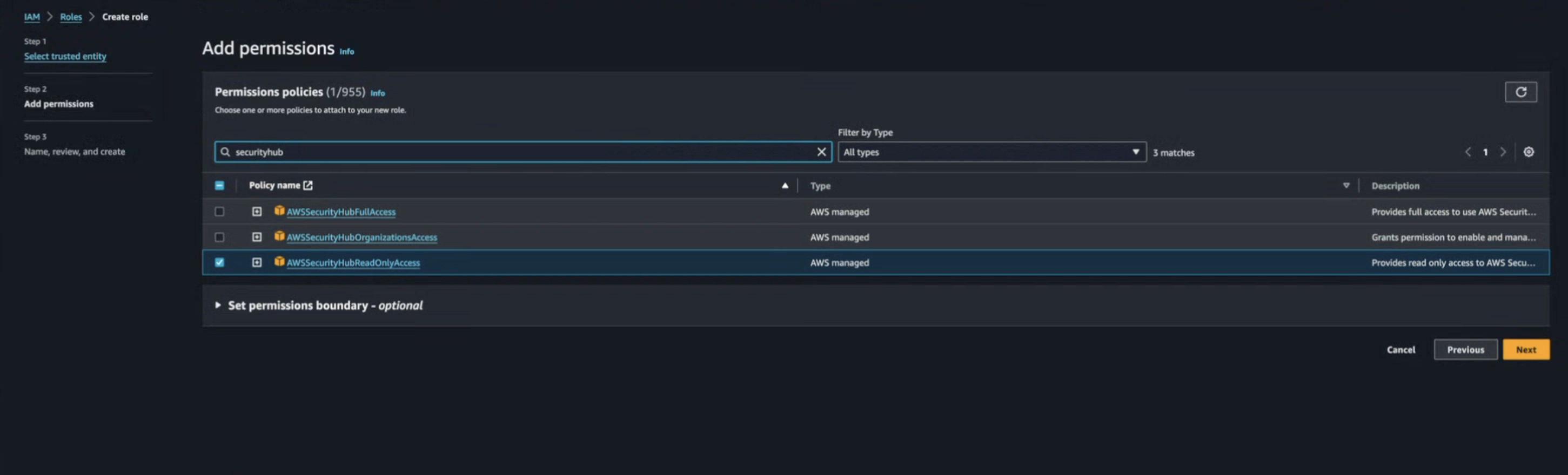Uncheck the AWSSecurityHubReadOnlyAccess policy
Image resolution: width=1568 pixels, height=475 pixels.
pos(219,262)
